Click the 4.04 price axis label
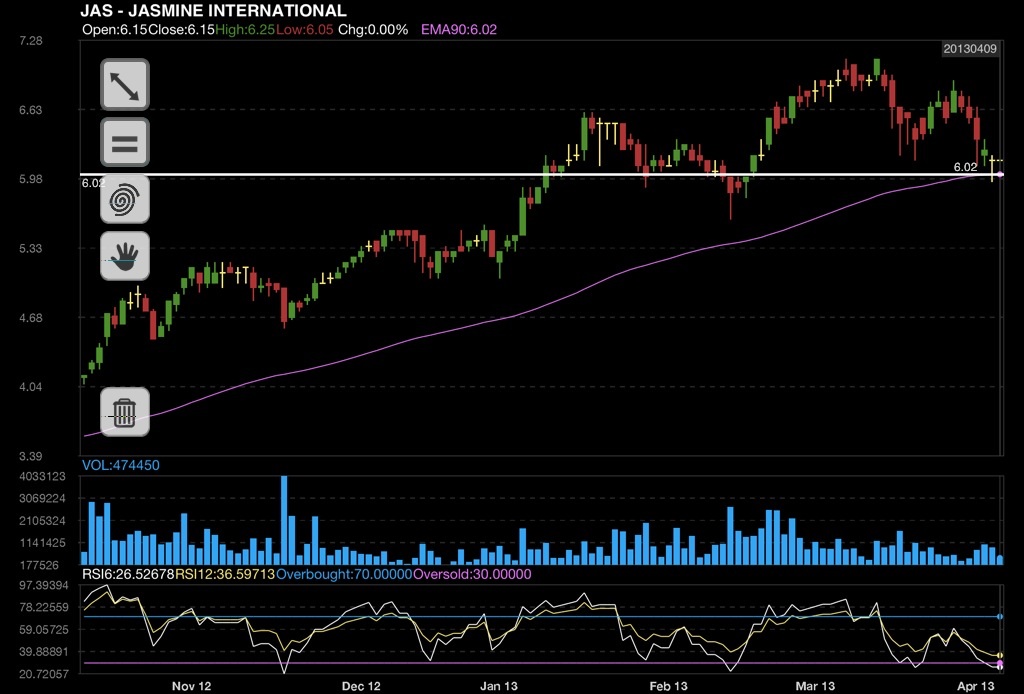This screenshot has height=694, width=1024. 31,386
